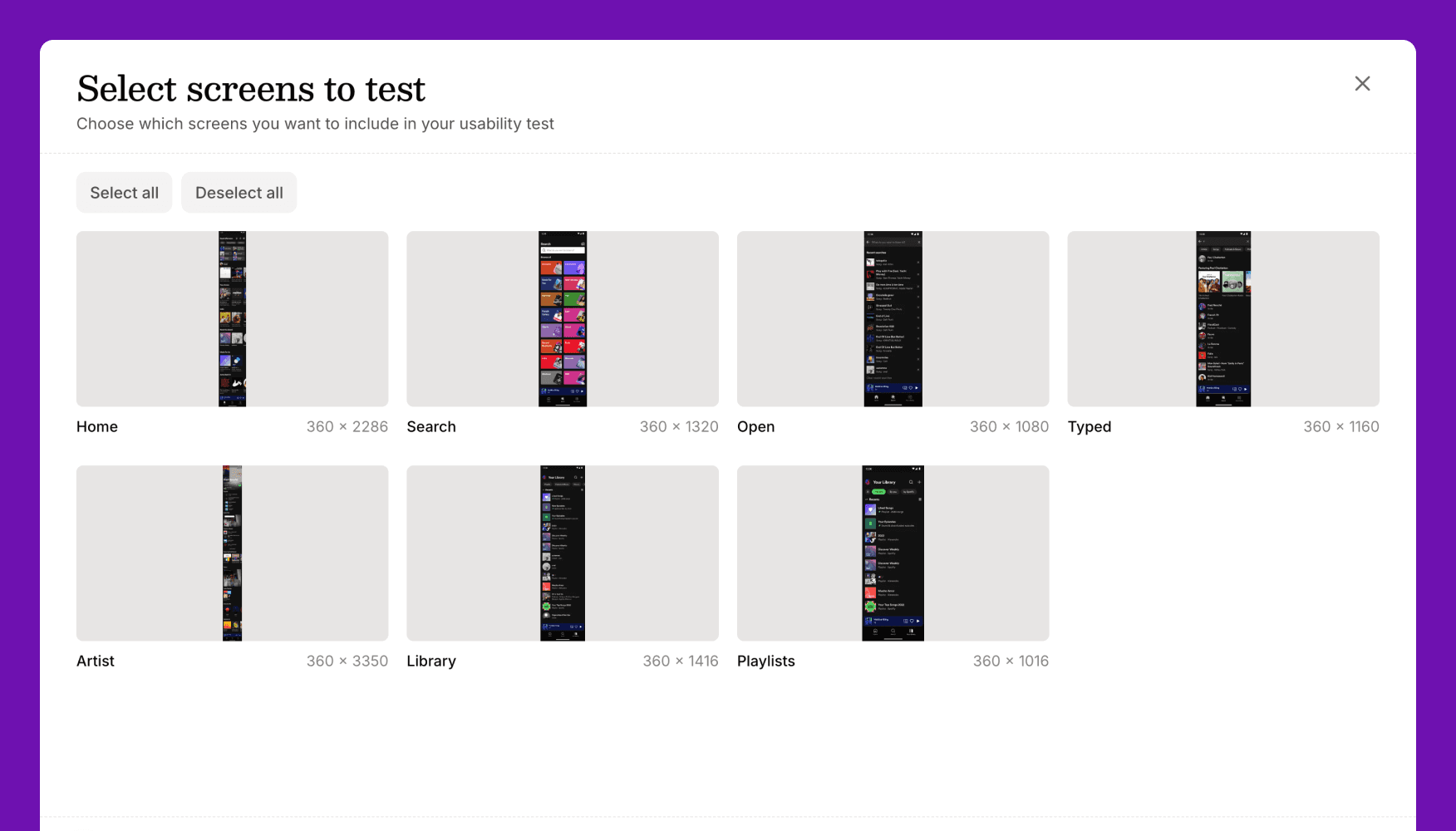
Task: Select the Home screen thumbnail
Action: pyautogui.click(x=232, y=319)
